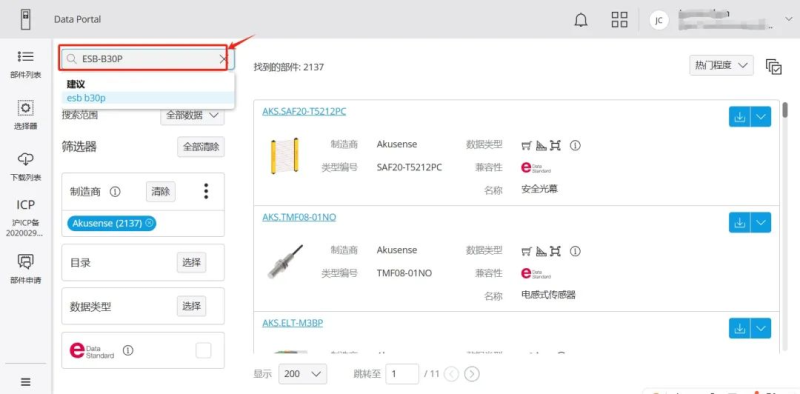Open the ICP sidebar item
800x394 pixels.
26,218
